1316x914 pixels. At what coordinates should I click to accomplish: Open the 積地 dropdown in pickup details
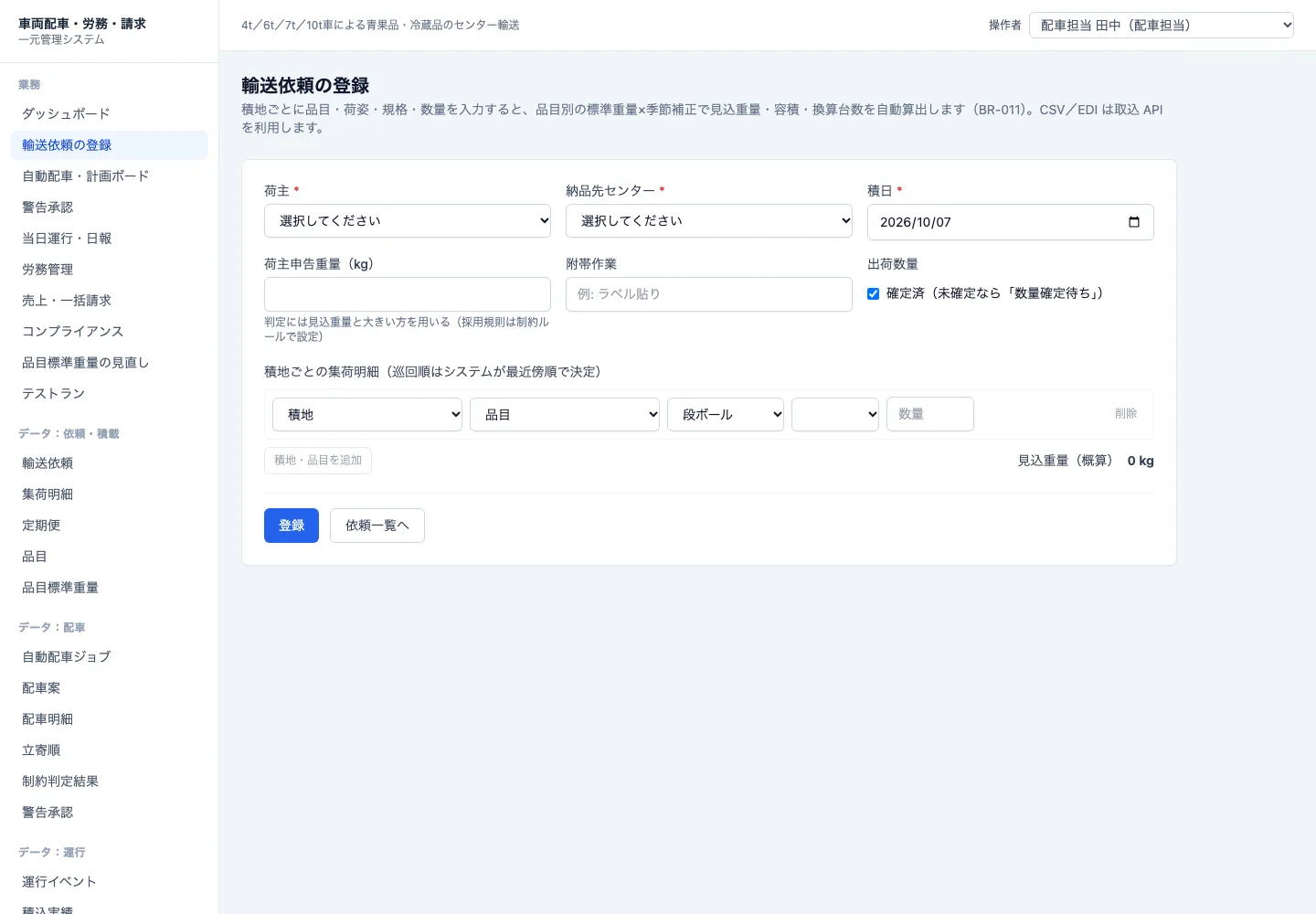pyautogui.click(x=367, y=414)
